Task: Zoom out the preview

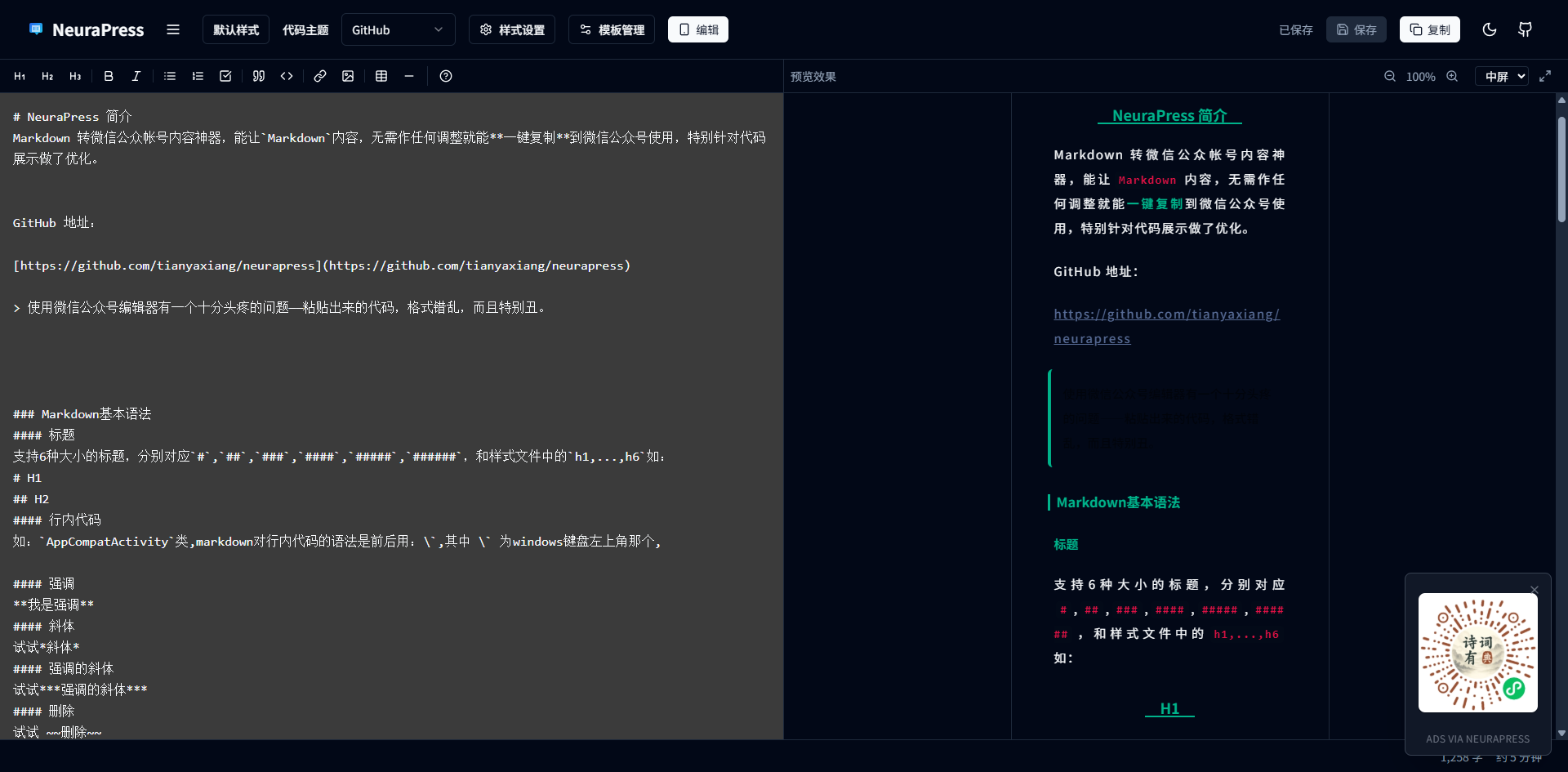Action: tap(1390, 76)
